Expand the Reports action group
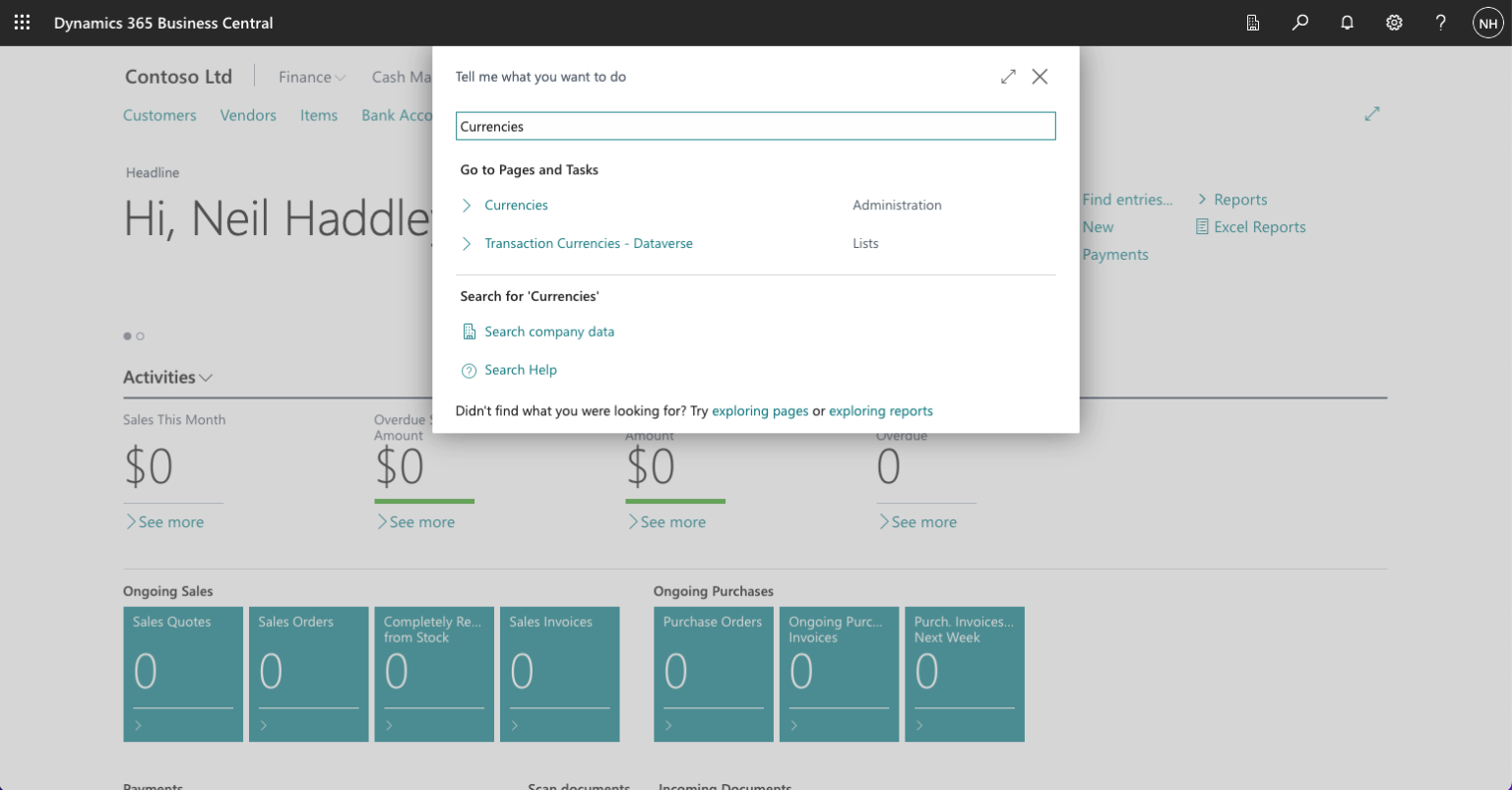The image size is (1512, 790). [1232, 200]
